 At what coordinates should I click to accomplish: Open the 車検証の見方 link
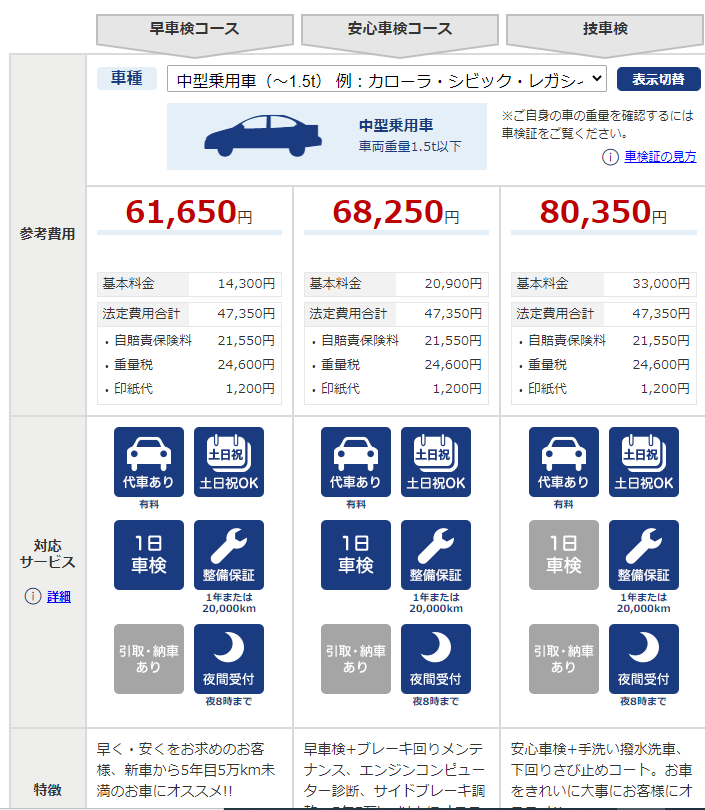(660, 157)
